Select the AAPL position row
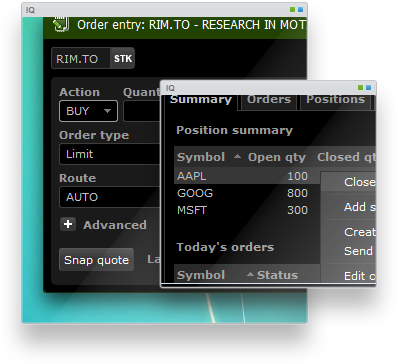Viewport: 398px width, 364px height. click(247, 176)
